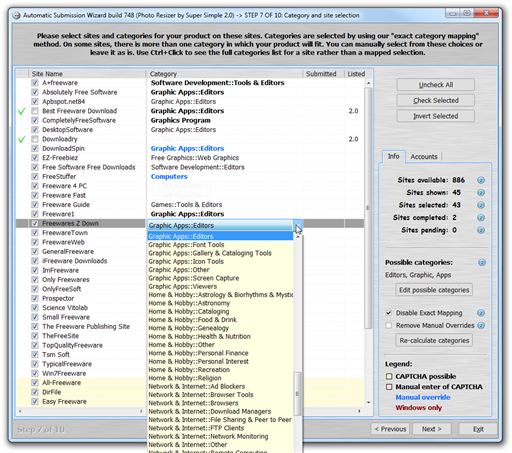Select Home & Hobby::Genealogy option
Viewport: 512px width, 453px height.
click(220, 328)
